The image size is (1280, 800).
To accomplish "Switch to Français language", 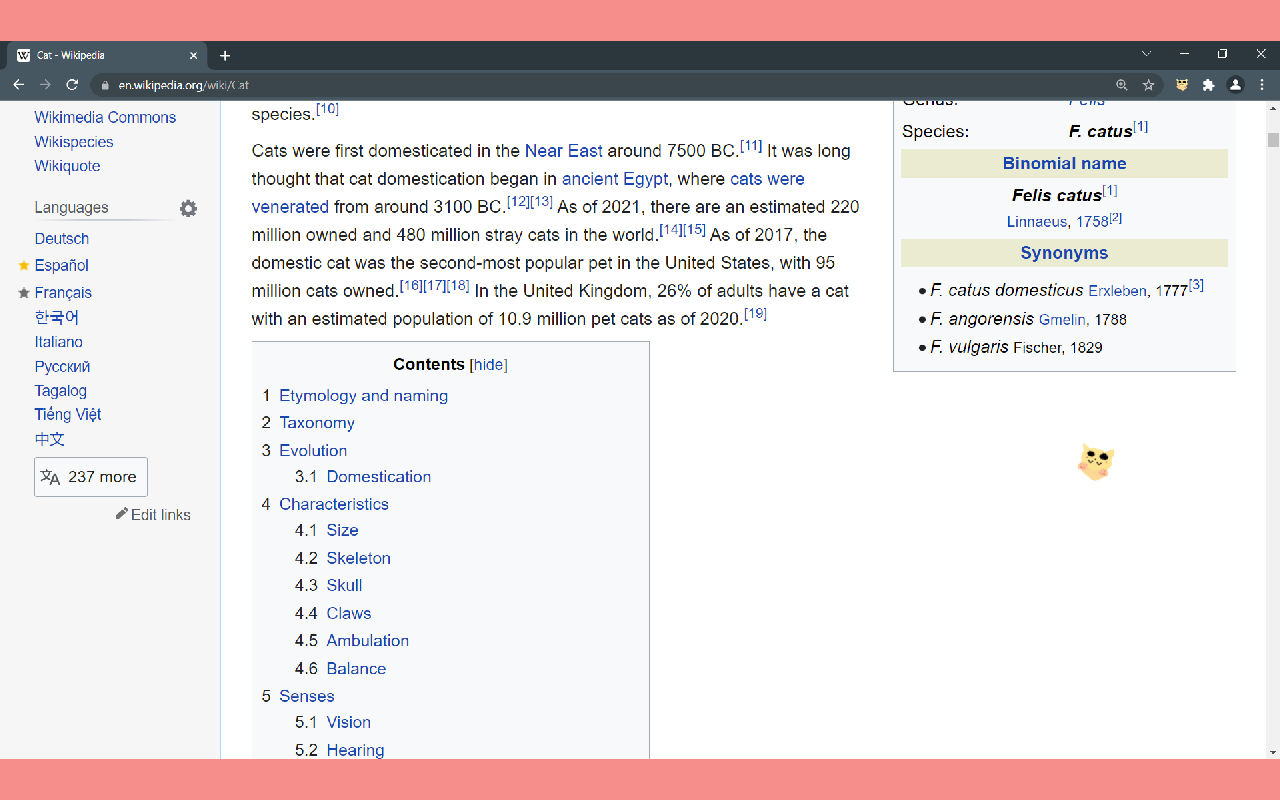I will (x=63, y=293).
